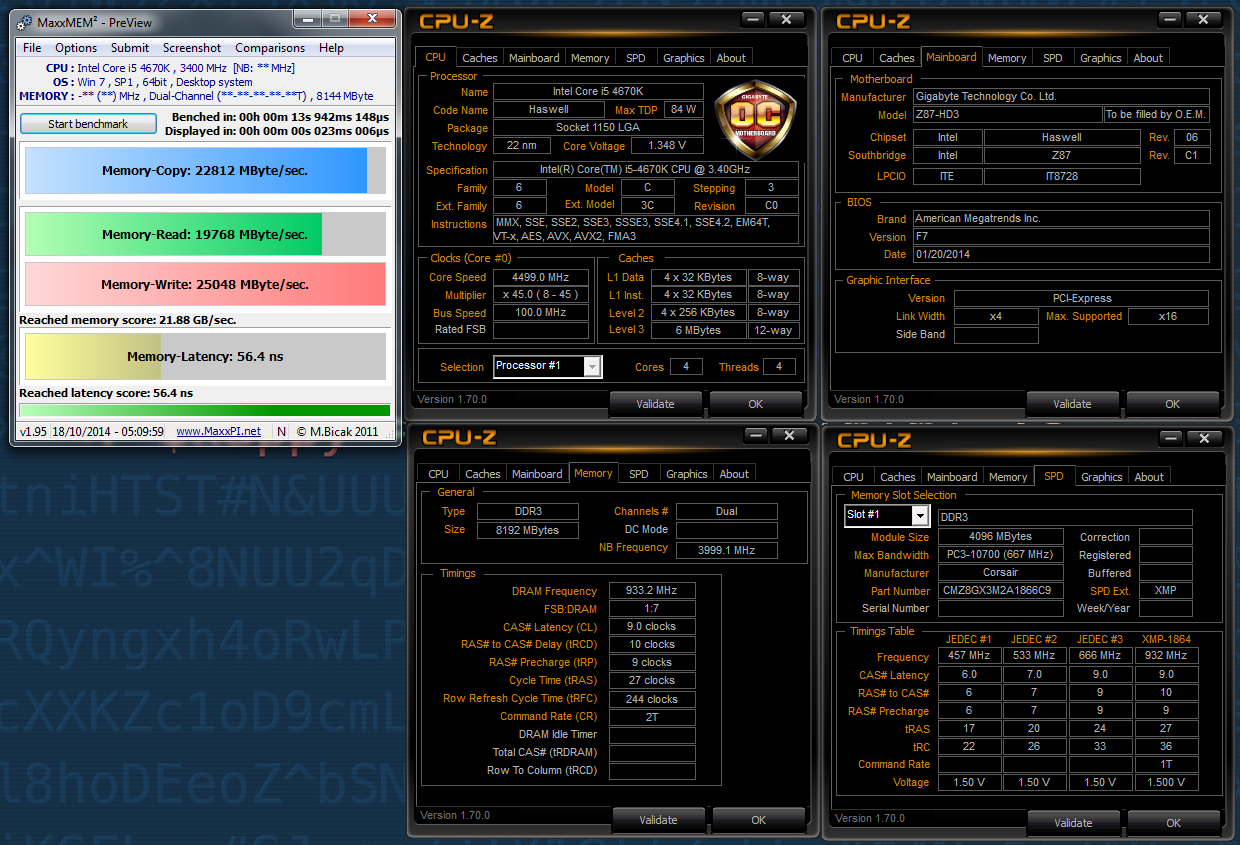Click the NB Frequency value 3999.1 MHz
This screenshot has width=1240, height=845.
(726, 550)
